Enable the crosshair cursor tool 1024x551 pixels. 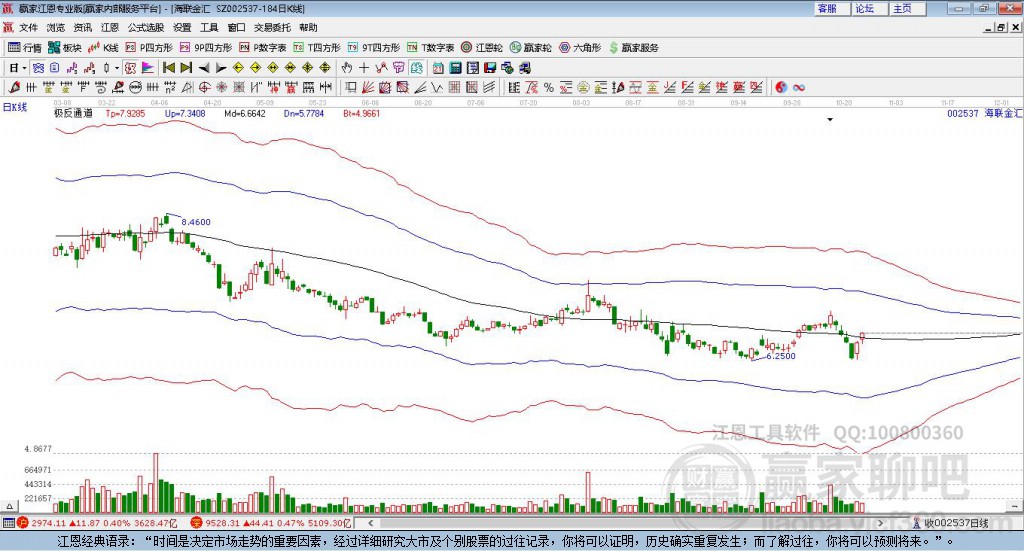(364, 67)
